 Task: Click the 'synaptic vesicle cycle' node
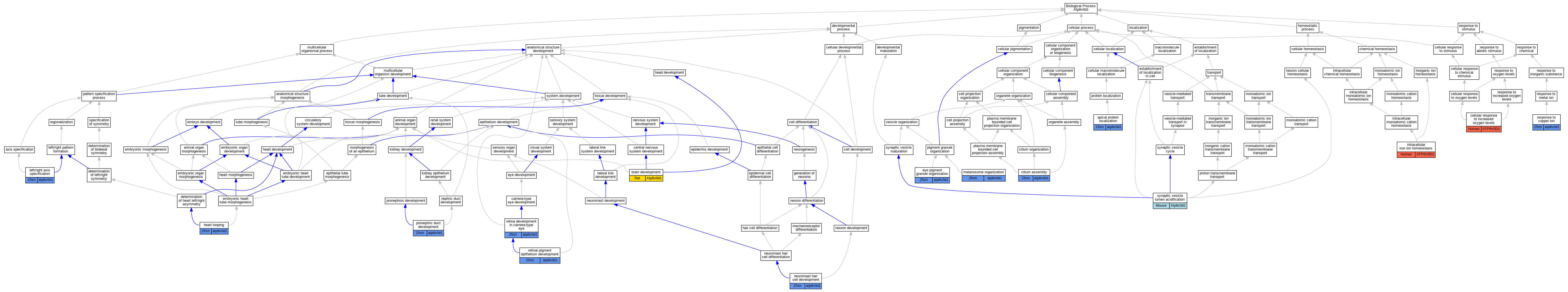pos(1170,149)
